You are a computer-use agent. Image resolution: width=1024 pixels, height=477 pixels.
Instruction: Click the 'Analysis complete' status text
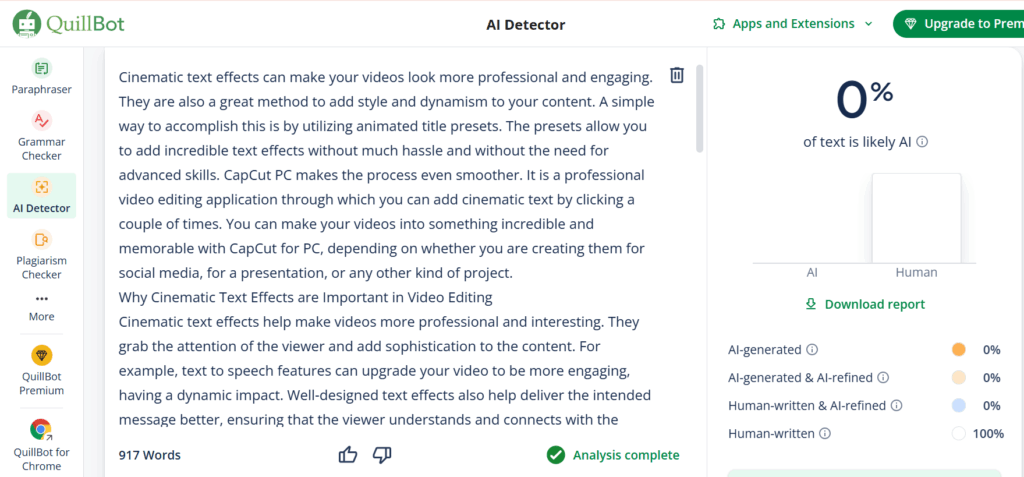click(626, 455)
